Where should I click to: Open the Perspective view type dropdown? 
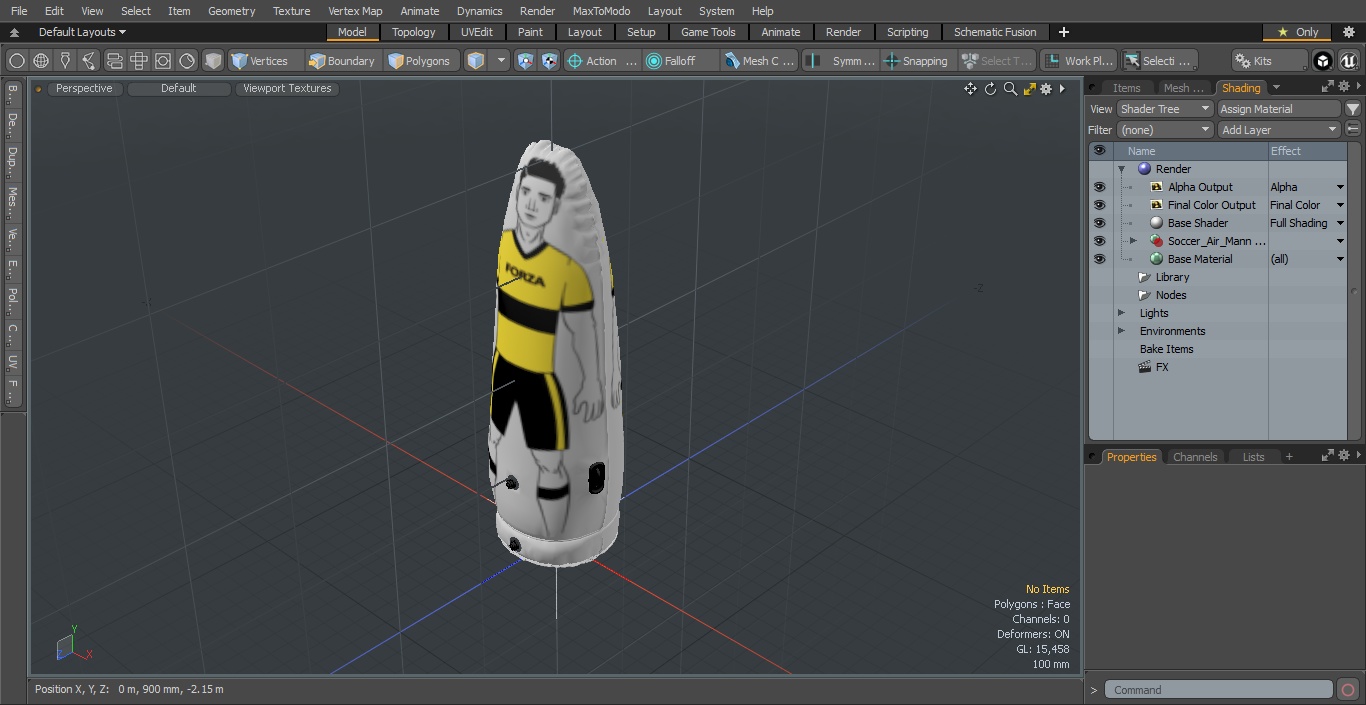click(x=84, y=88)
